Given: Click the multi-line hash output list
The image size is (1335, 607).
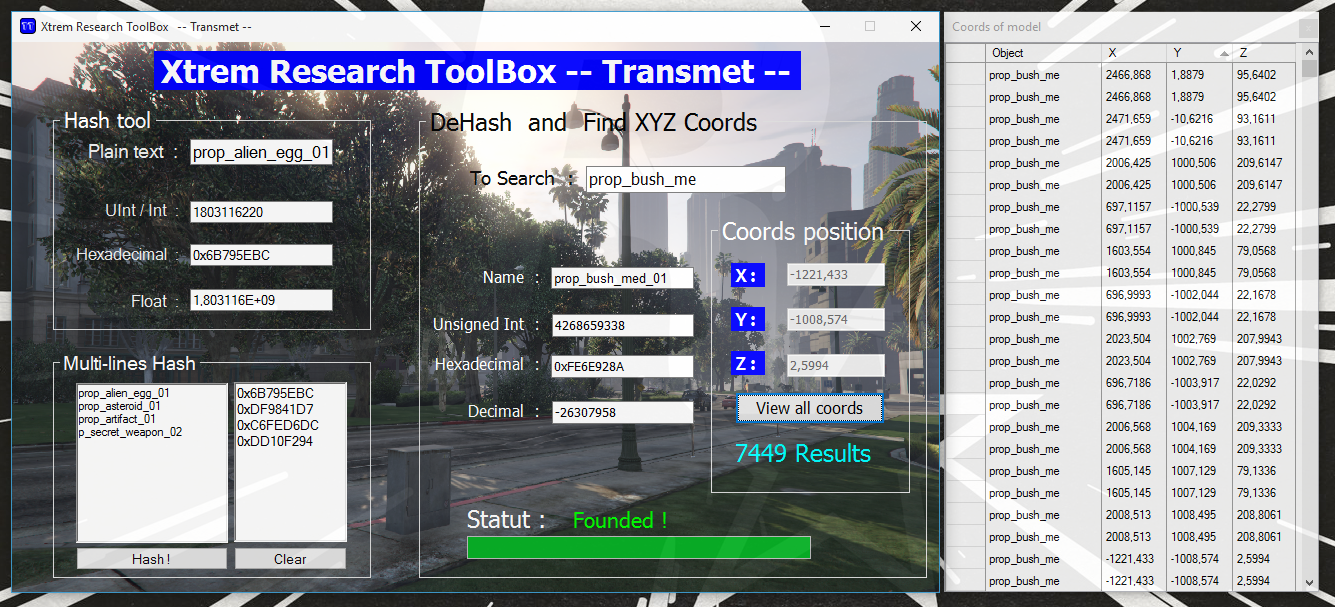Looking at the screenshot, I should [290, 462].
